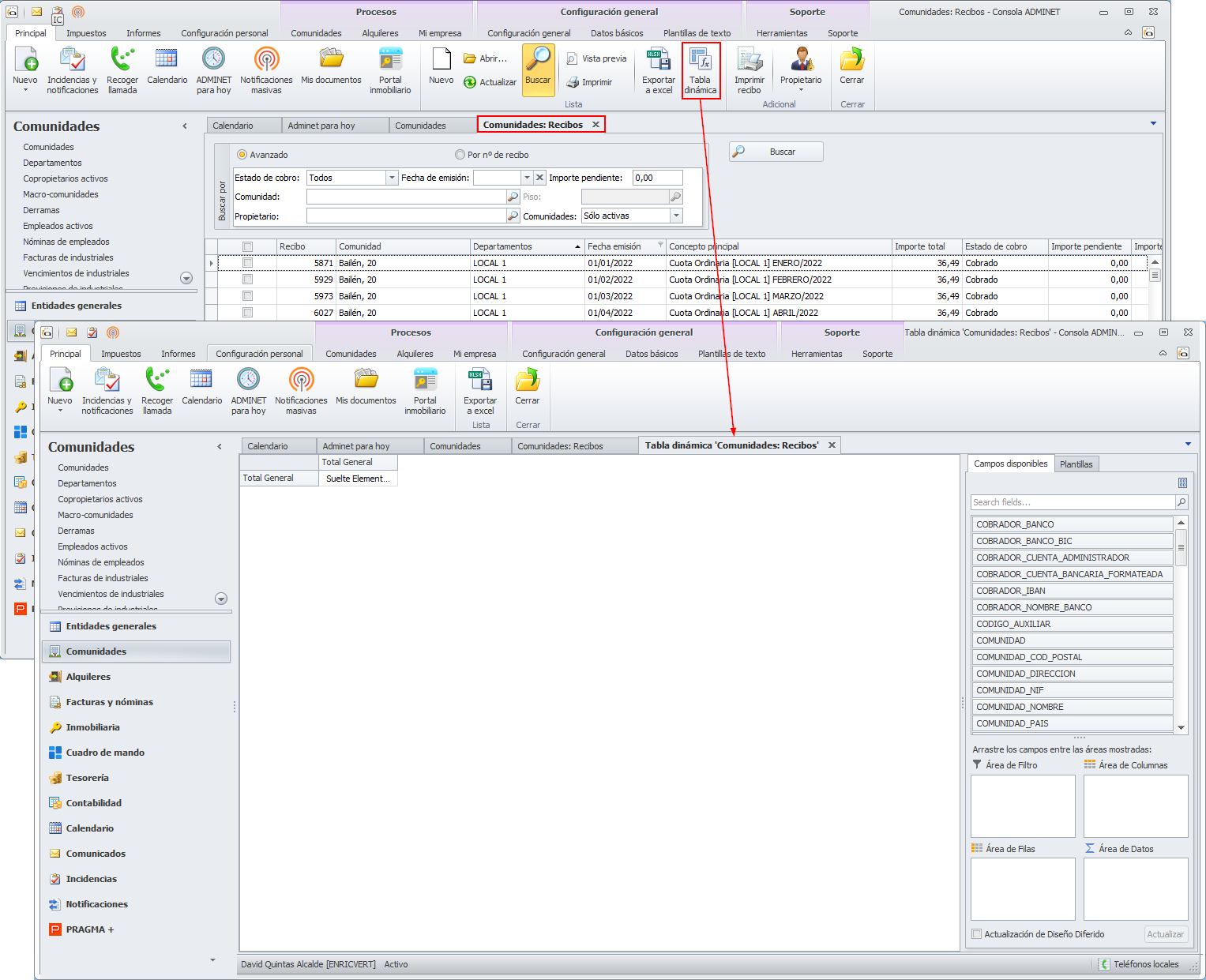The image size is (1206, 980).
Task: Select the Avanzado radio button
Action: (242, 155)
